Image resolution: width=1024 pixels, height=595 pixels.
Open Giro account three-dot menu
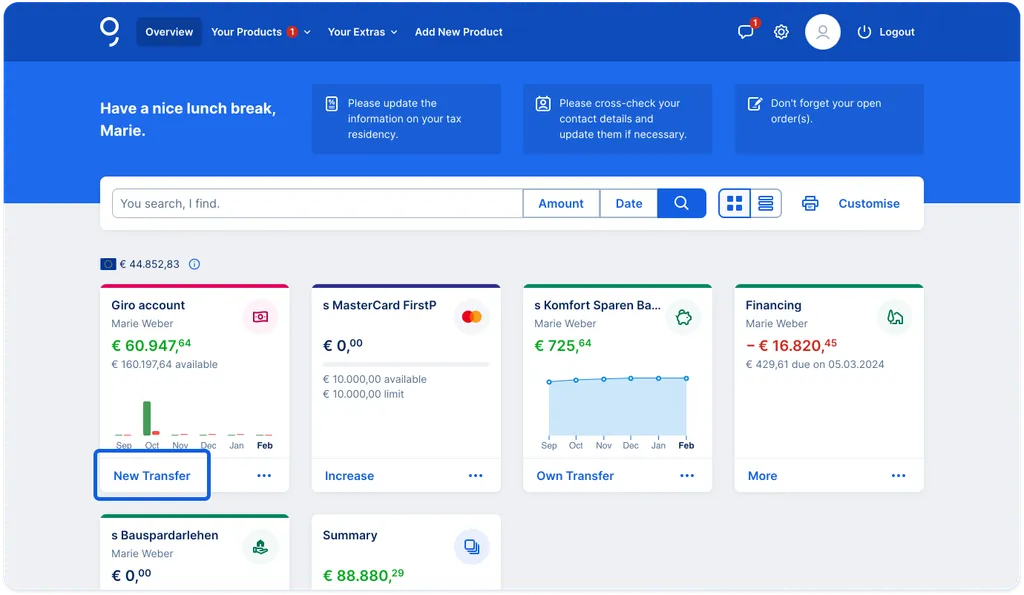coord(264,475)
